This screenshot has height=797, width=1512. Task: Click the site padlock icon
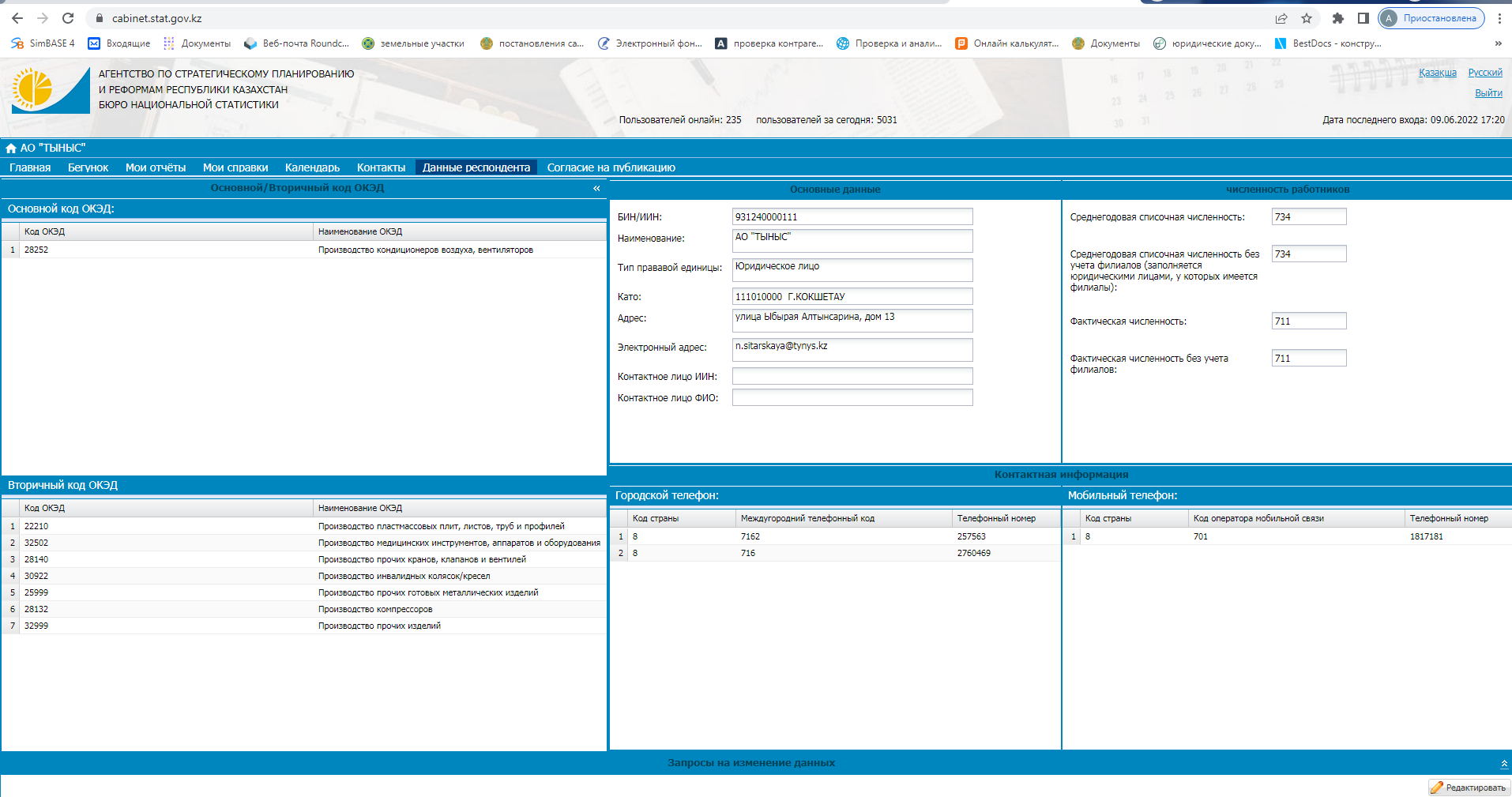pyautogui.click(x=100, y=18)
